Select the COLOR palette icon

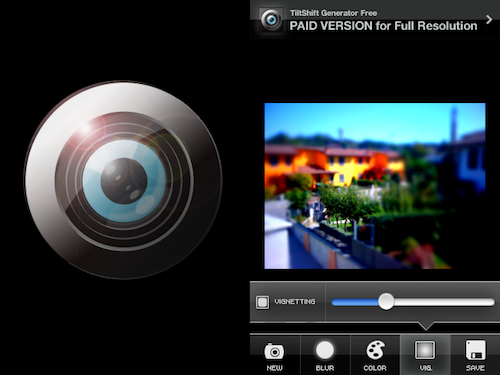click(375, 350)
